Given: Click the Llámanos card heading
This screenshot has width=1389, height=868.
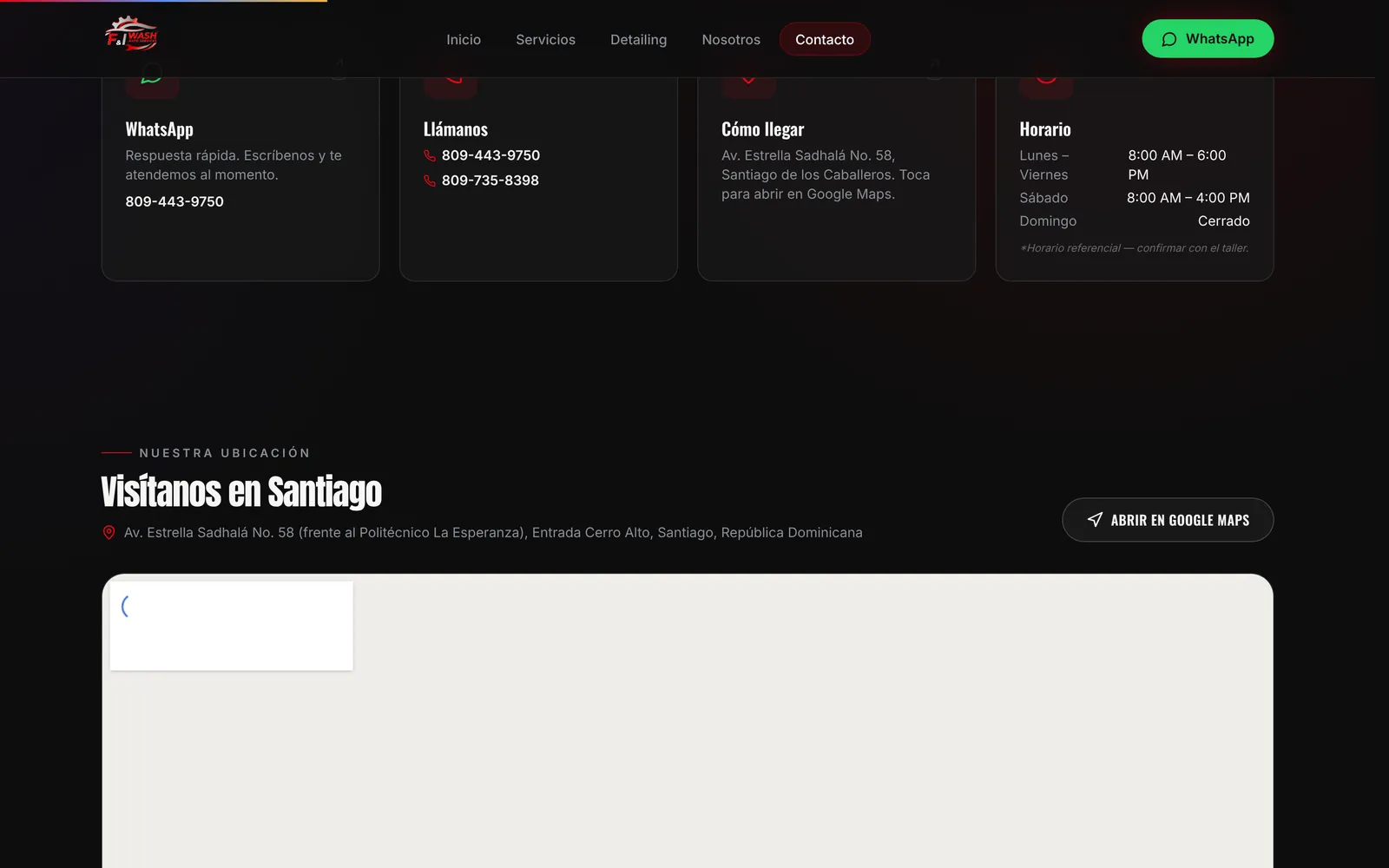Looking at the screenshot, I should click(456, 129).
